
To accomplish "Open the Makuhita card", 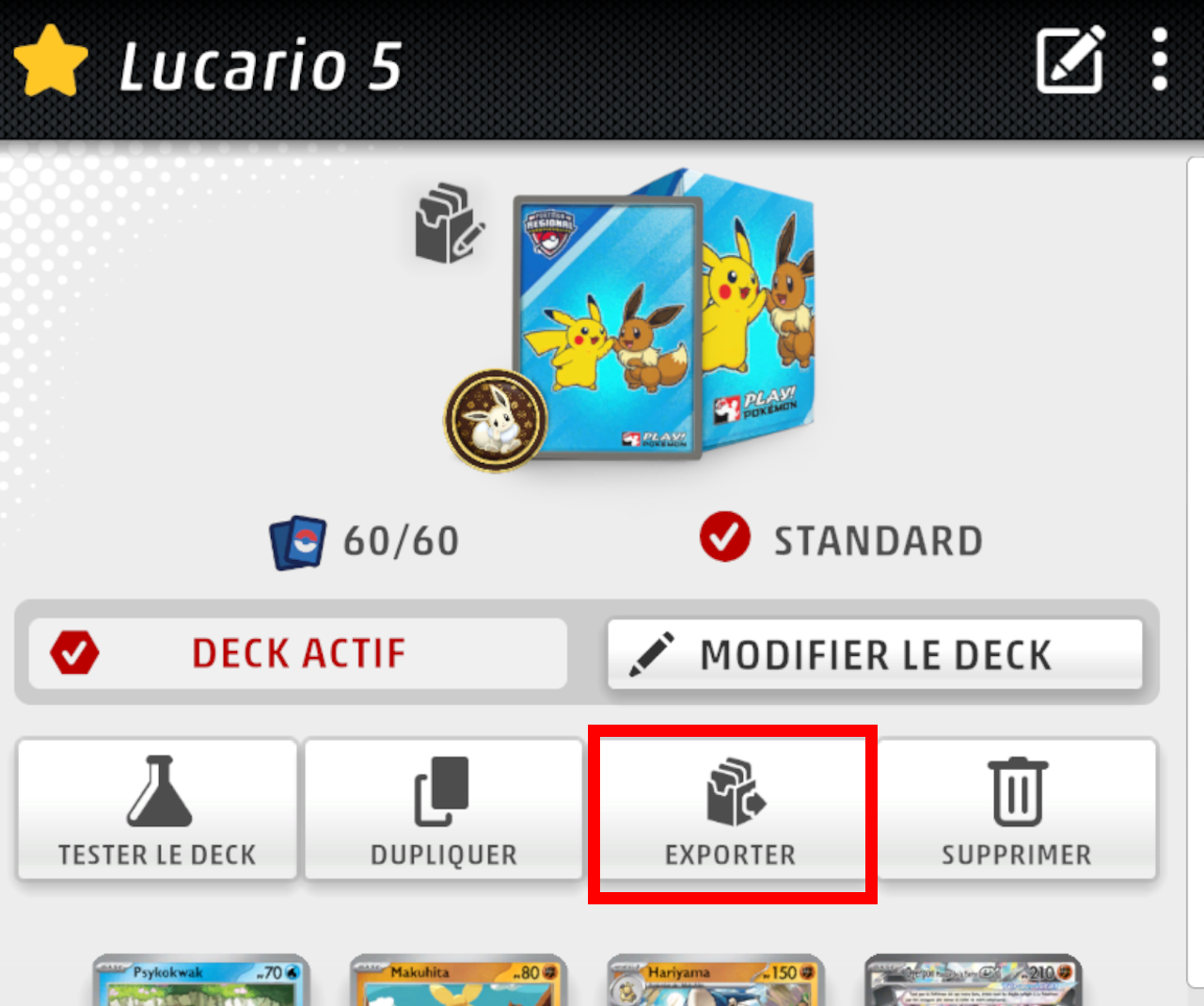I will pyautogui.click(x=459, y=980).
